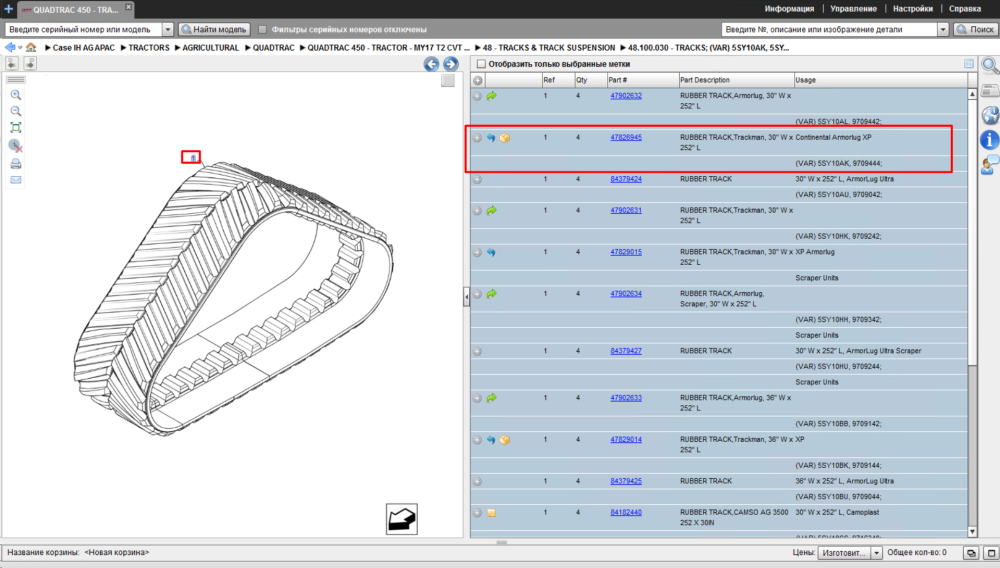Open a new tab with plus icon

point(8,9)
